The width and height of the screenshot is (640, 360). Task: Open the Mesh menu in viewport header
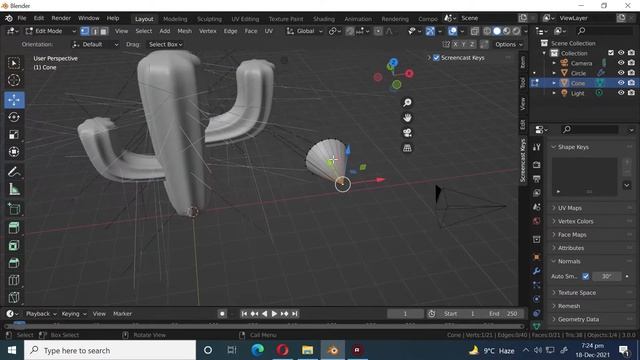coord(184,31)
